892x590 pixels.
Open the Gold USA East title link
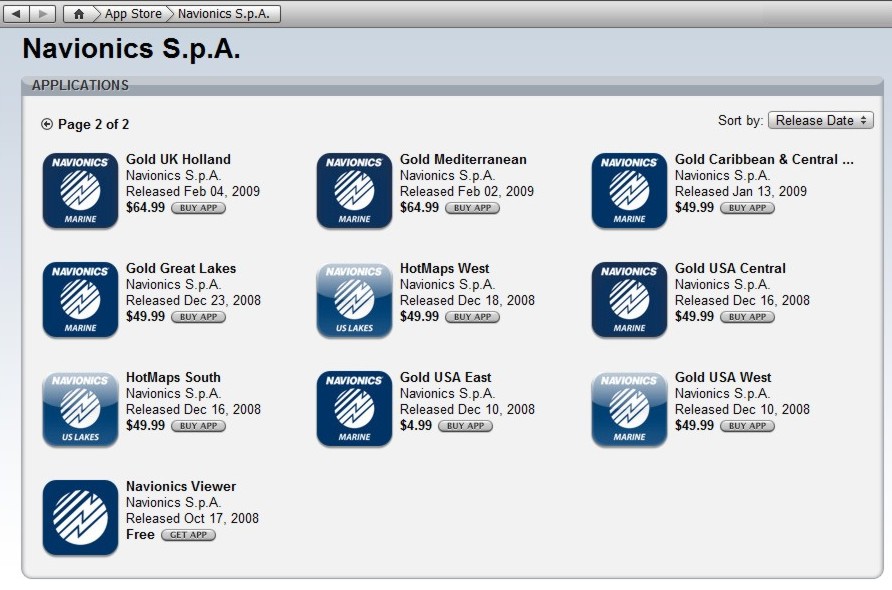[x=445, y=378]
